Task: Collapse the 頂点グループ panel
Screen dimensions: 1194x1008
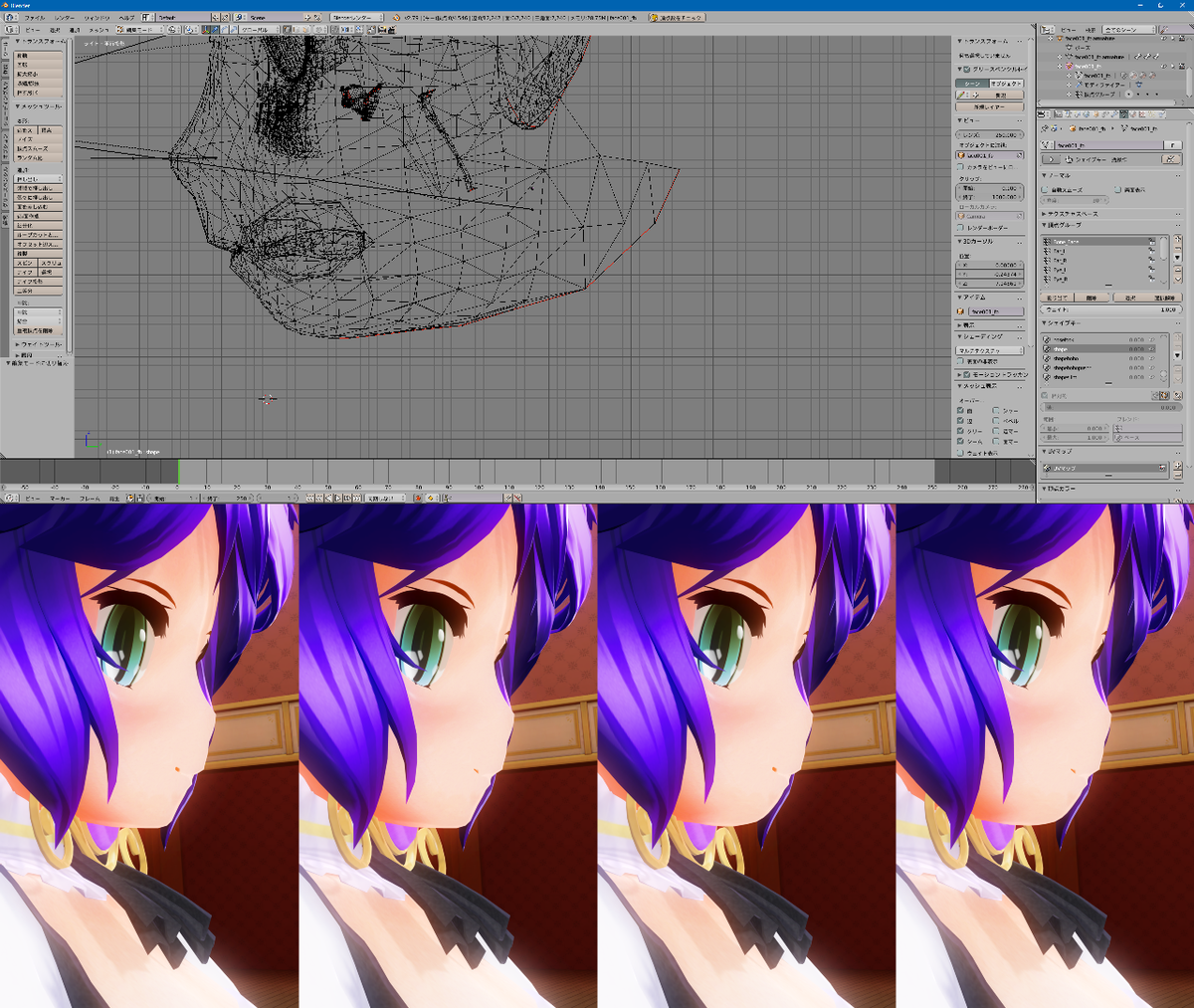Action: pos(1062,225)
